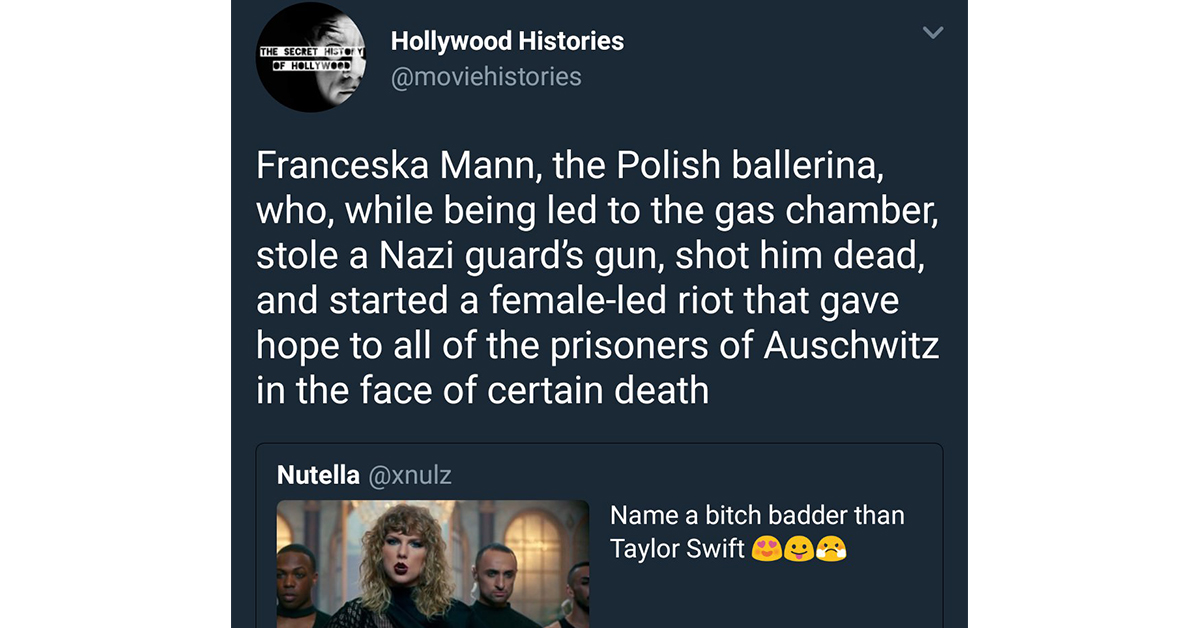Click the Hollywood Histories display name
This screenshot has width=1200, height=628.
tap(507, 41)
